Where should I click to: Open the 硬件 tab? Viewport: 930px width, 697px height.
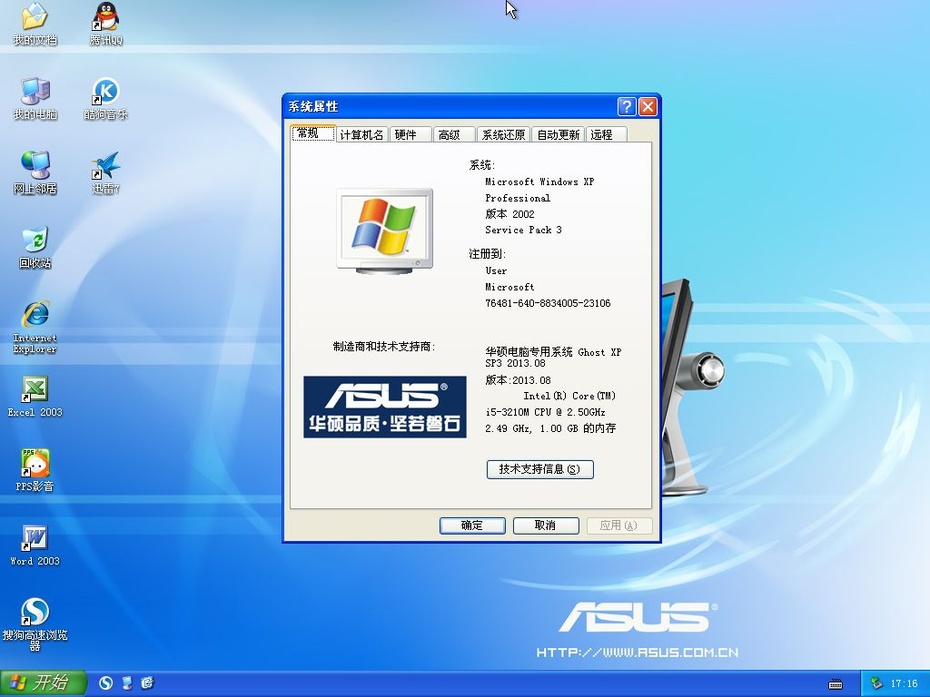tap(409, 135)
